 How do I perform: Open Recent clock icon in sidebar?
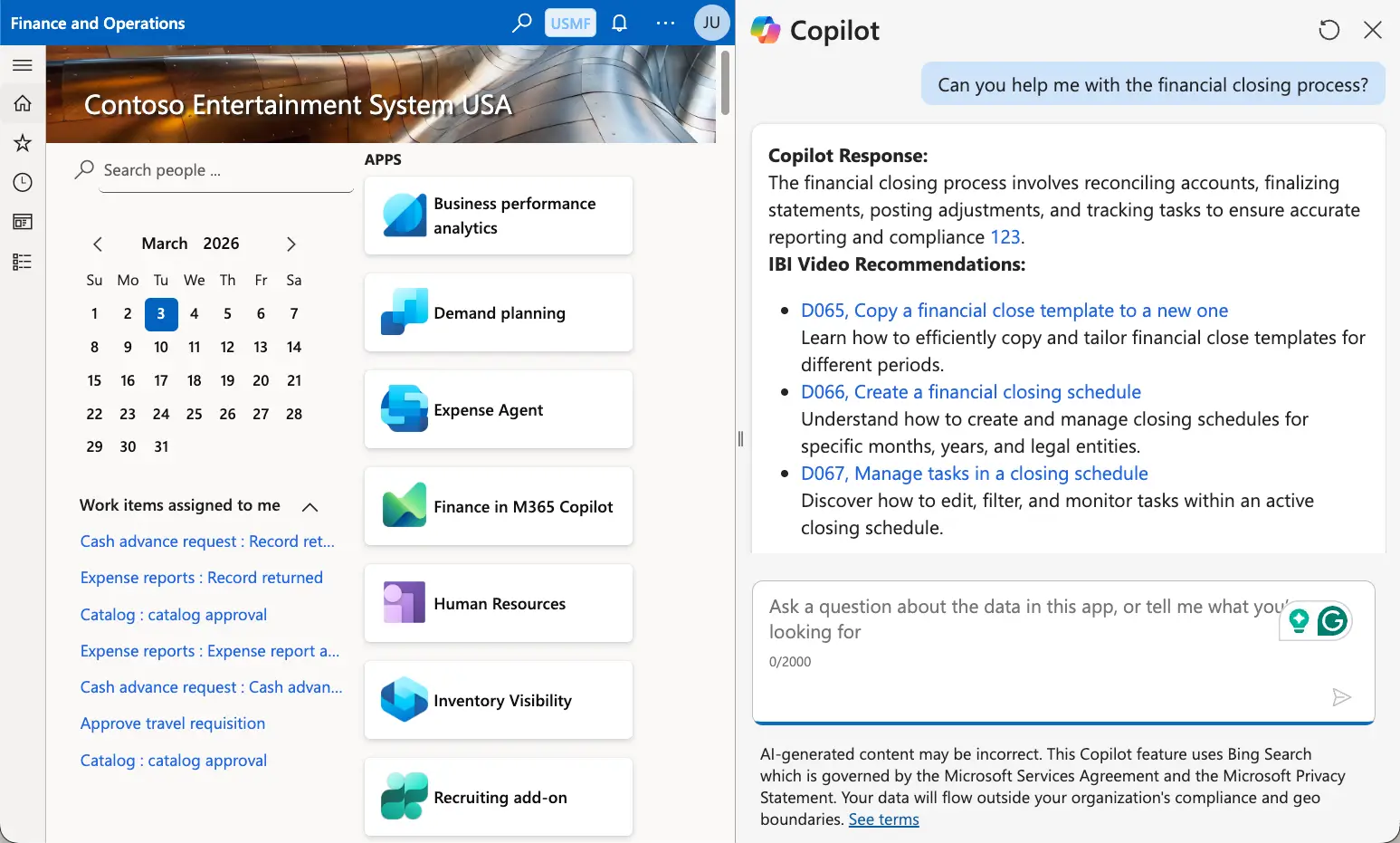23,182
